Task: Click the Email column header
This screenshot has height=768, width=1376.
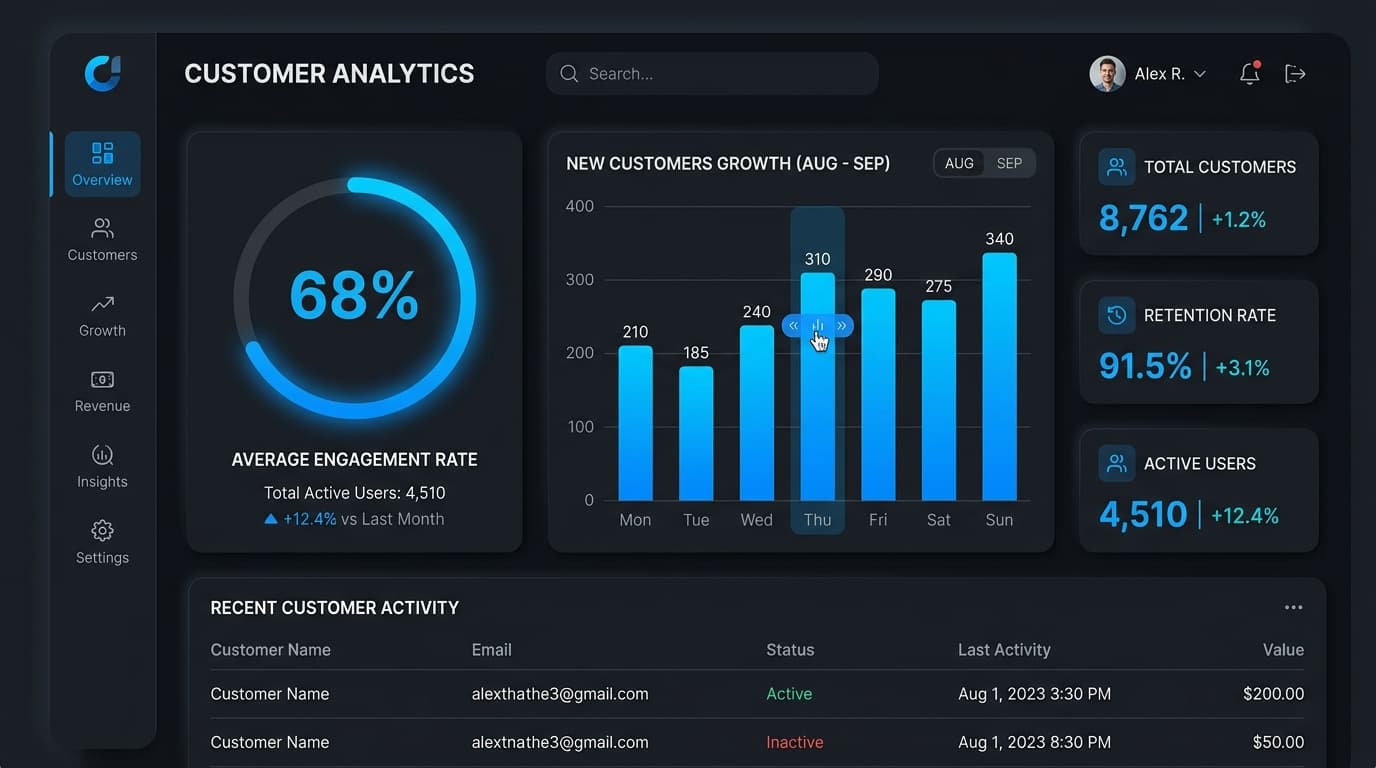Action: tap(491, 650)
